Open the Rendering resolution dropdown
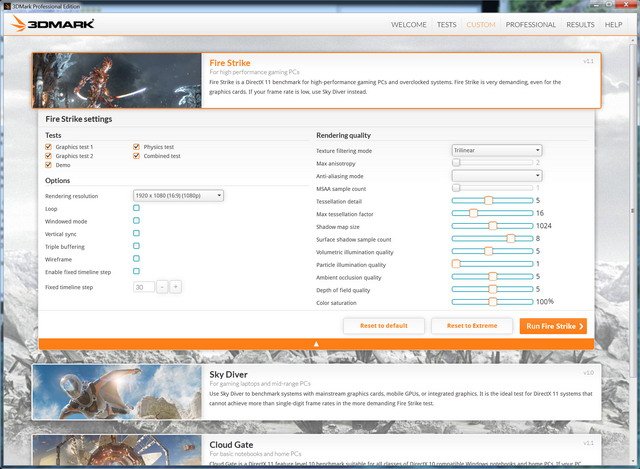This screenshot has height=469, width=640. [178, 196]
